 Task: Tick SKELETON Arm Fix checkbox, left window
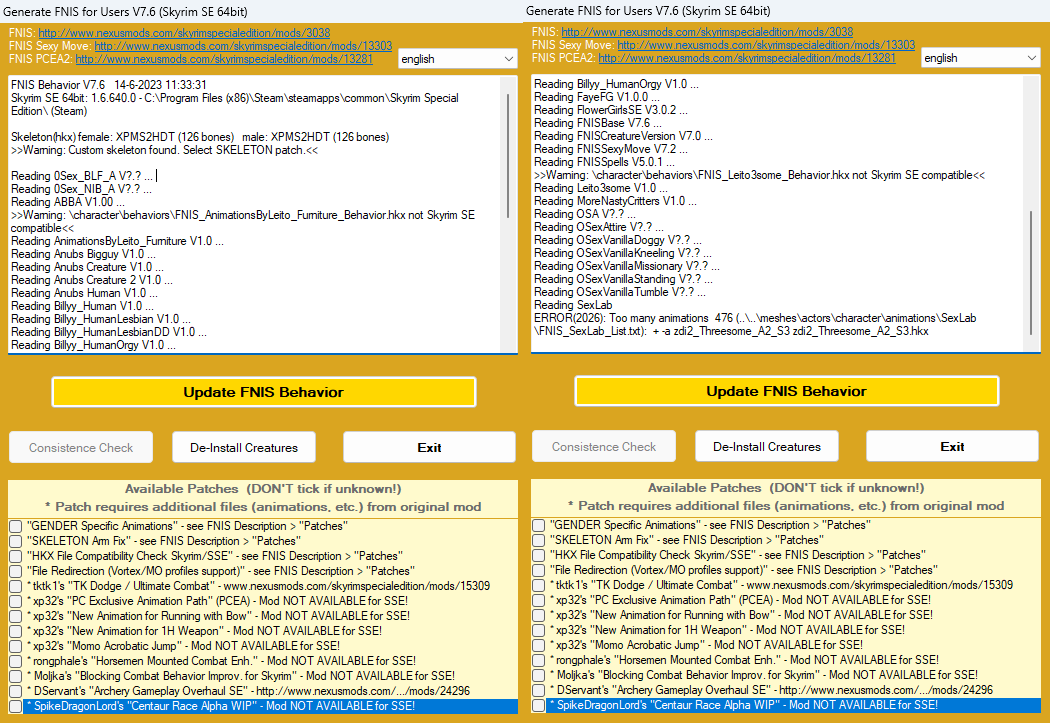[x=16, y=542]
